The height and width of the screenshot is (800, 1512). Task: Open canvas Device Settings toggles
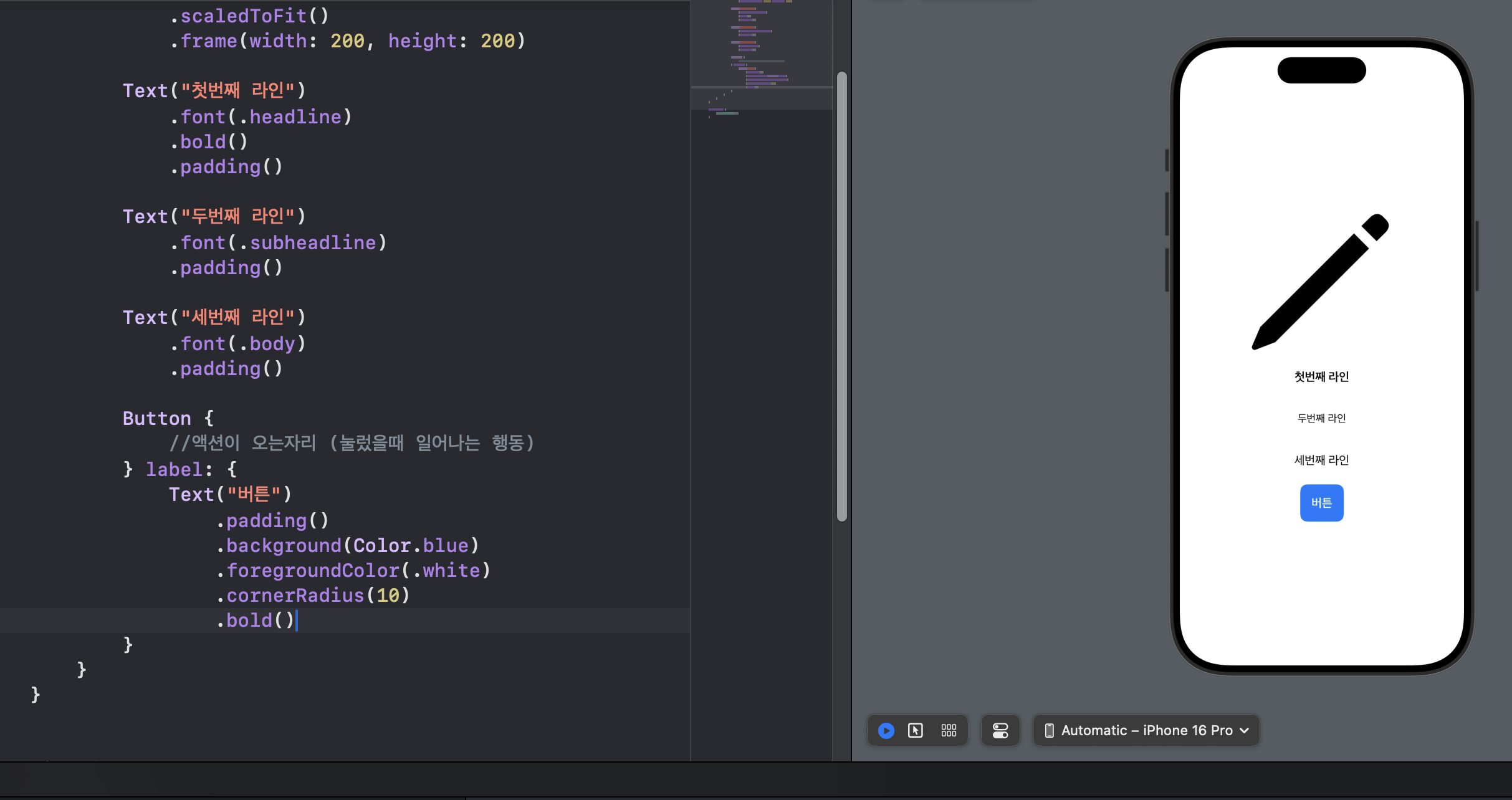coord(1000,730)
